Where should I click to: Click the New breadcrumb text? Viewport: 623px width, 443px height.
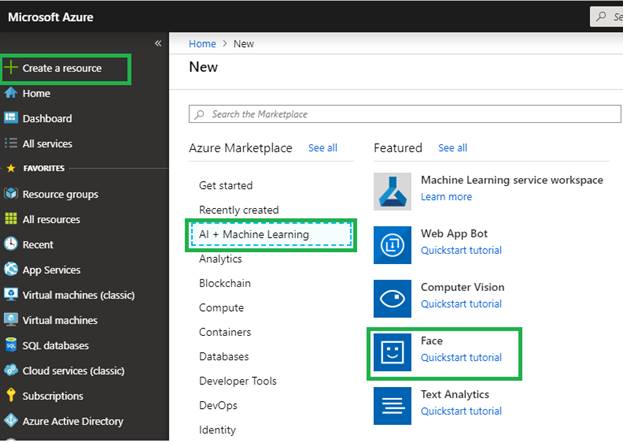243,44
